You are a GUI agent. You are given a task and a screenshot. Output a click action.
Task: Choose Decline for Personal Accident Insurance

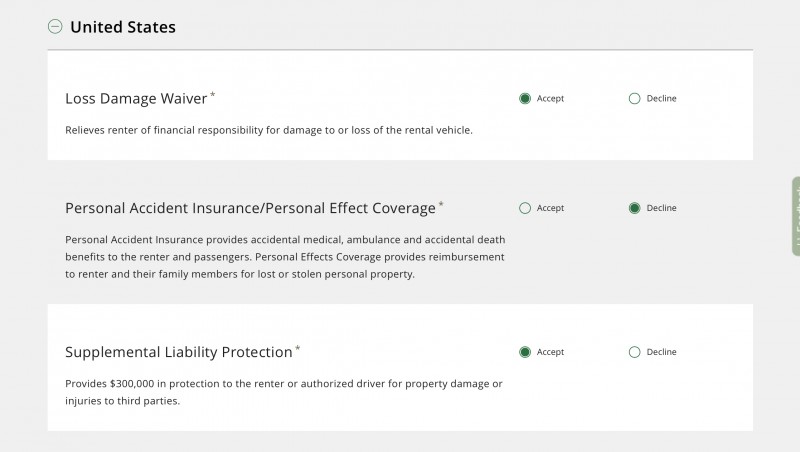coord(634,208)
